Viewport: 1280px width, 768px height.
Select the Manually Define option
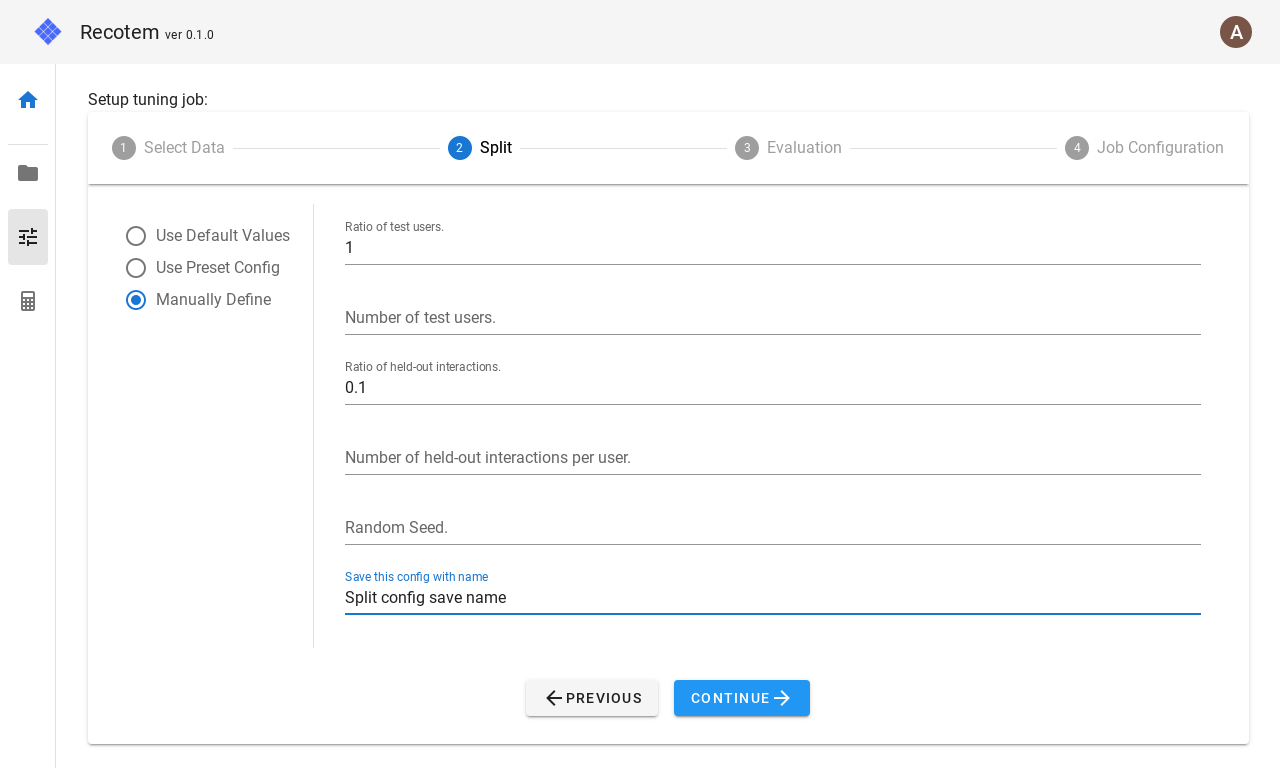[136, 300]
